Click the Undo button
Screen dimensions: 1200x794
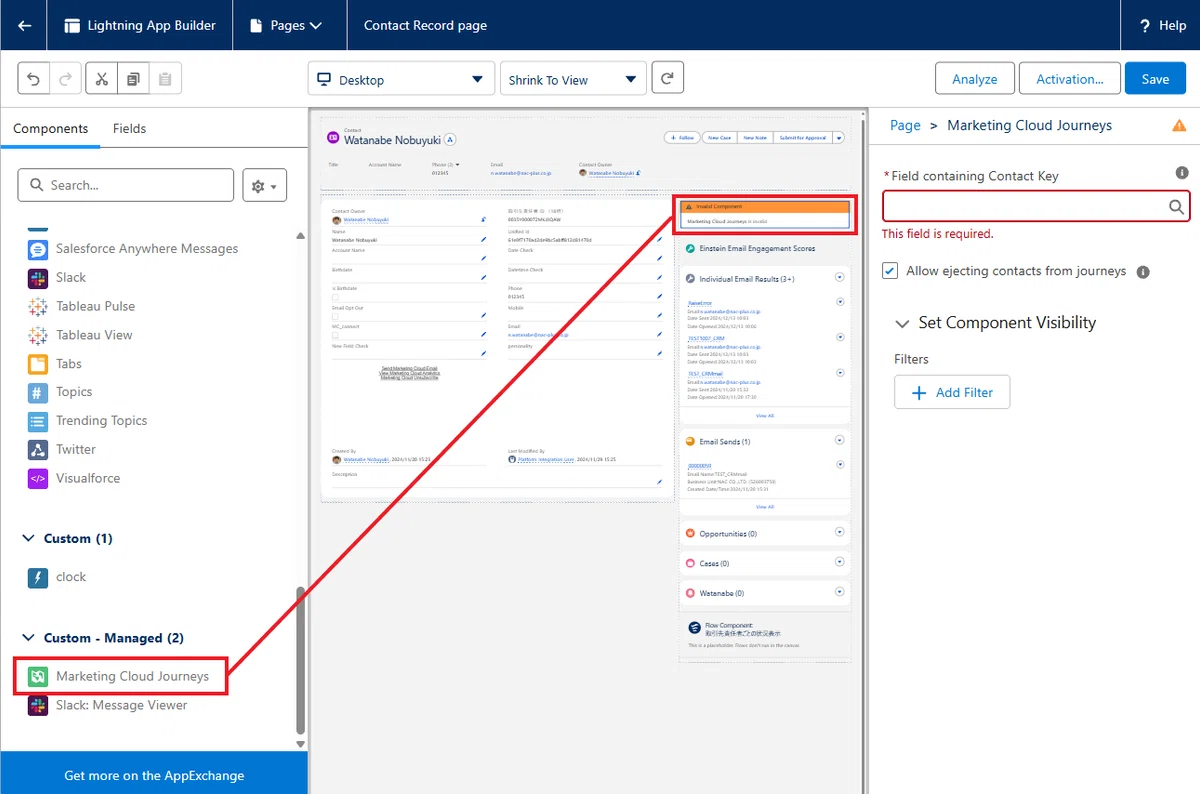click(34, 79)
